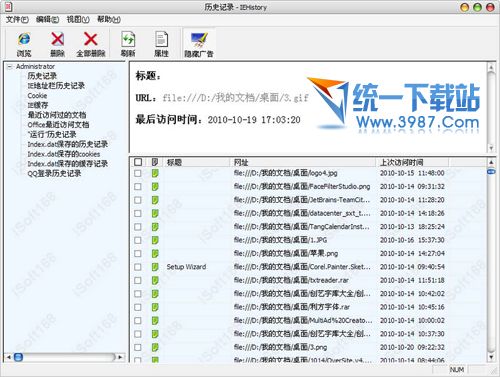This screenshot has width=500, height=377.
Task: Check the box for 1.JPG row
Action: (138, 240)
